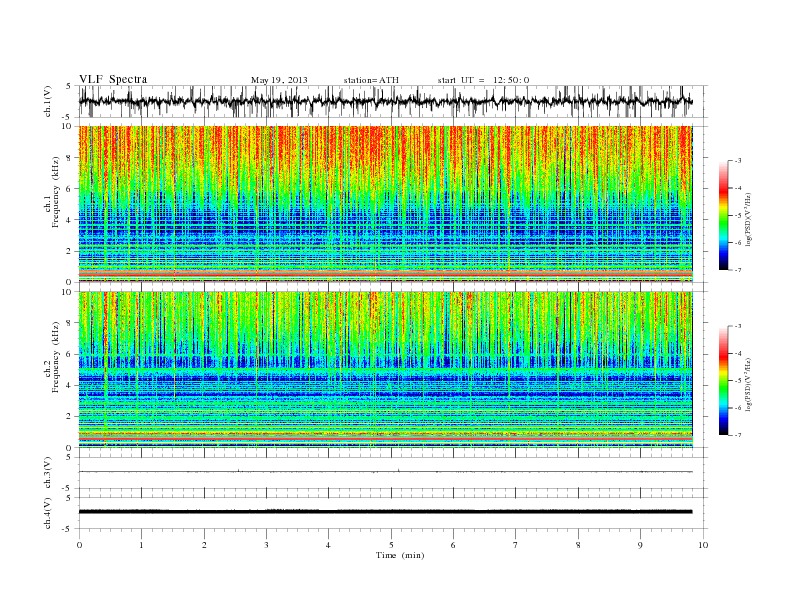Click the "-3" tick on ch.1 colorbar
Image resolution: width=792 pixels, height=612 pixels.
pos(738,161)
